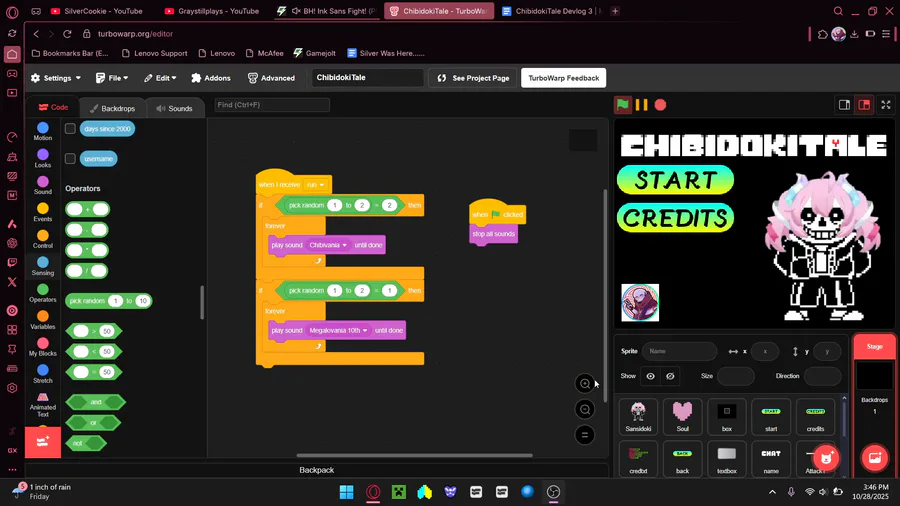Switch to small stage layout
The image size is (900, 506).
844,105
